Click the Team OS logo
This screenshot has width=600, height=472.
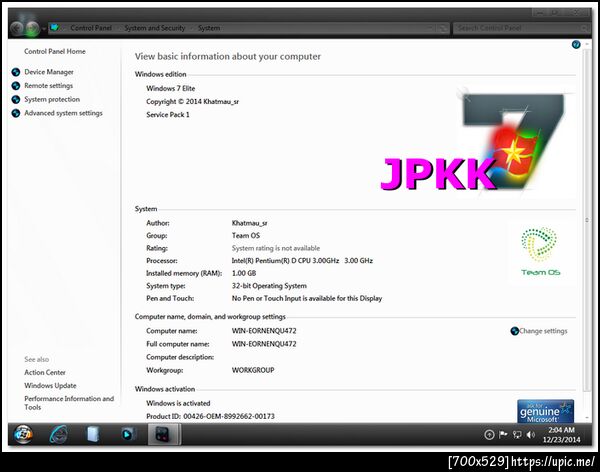tap(540, 252)
